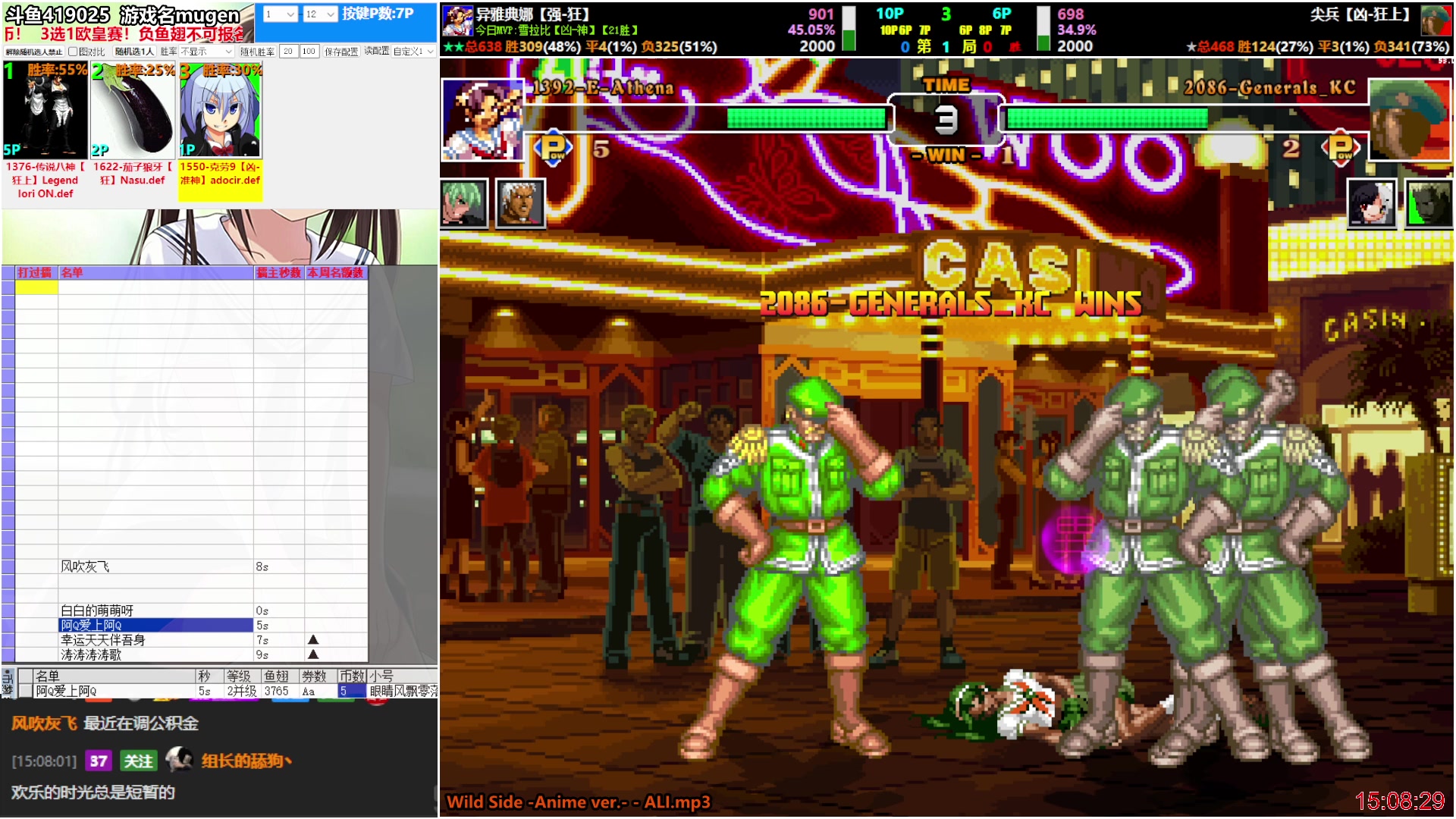The height and width of the screenshot is (819, 1456).
Task: Click the 异雅典娜 team avatar icon
Action: [457, 21]
